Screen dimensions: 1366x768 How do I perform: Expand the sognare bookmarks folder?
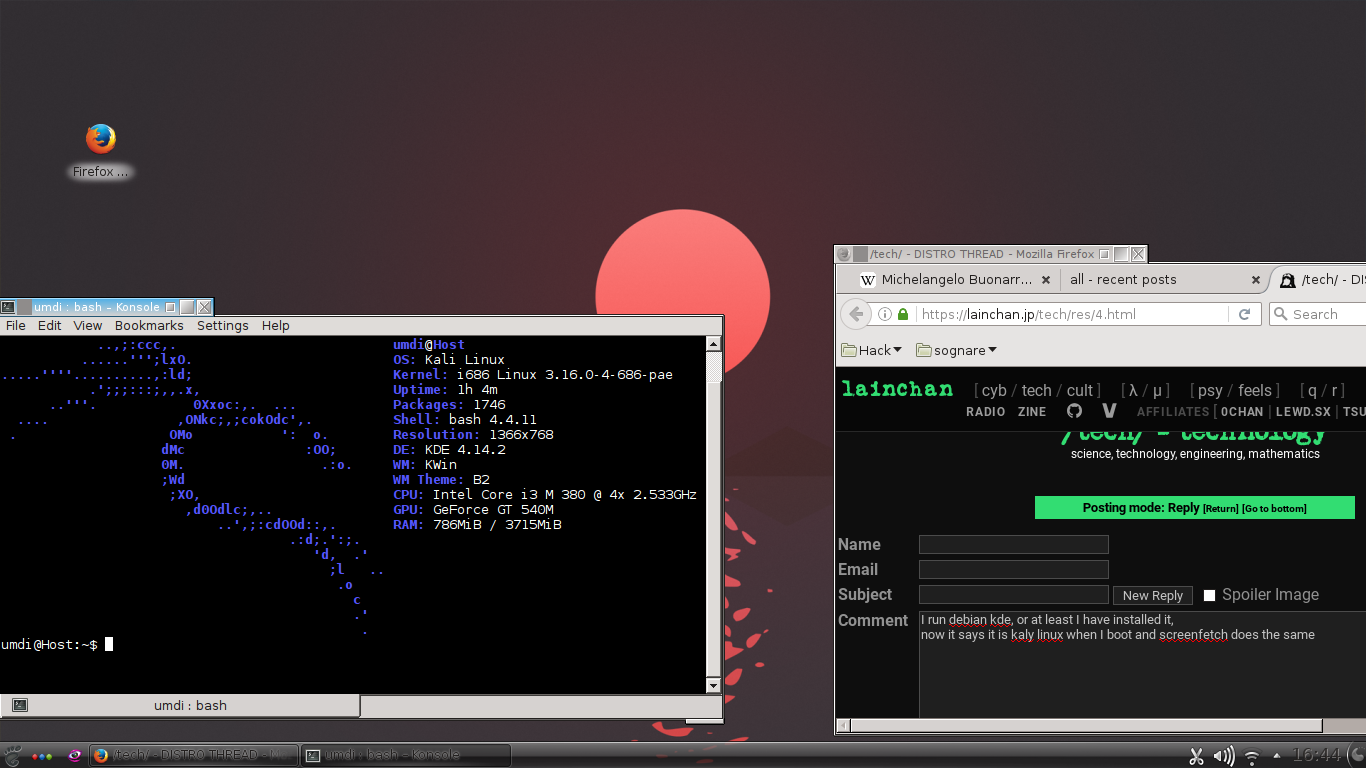pos(957,350)
